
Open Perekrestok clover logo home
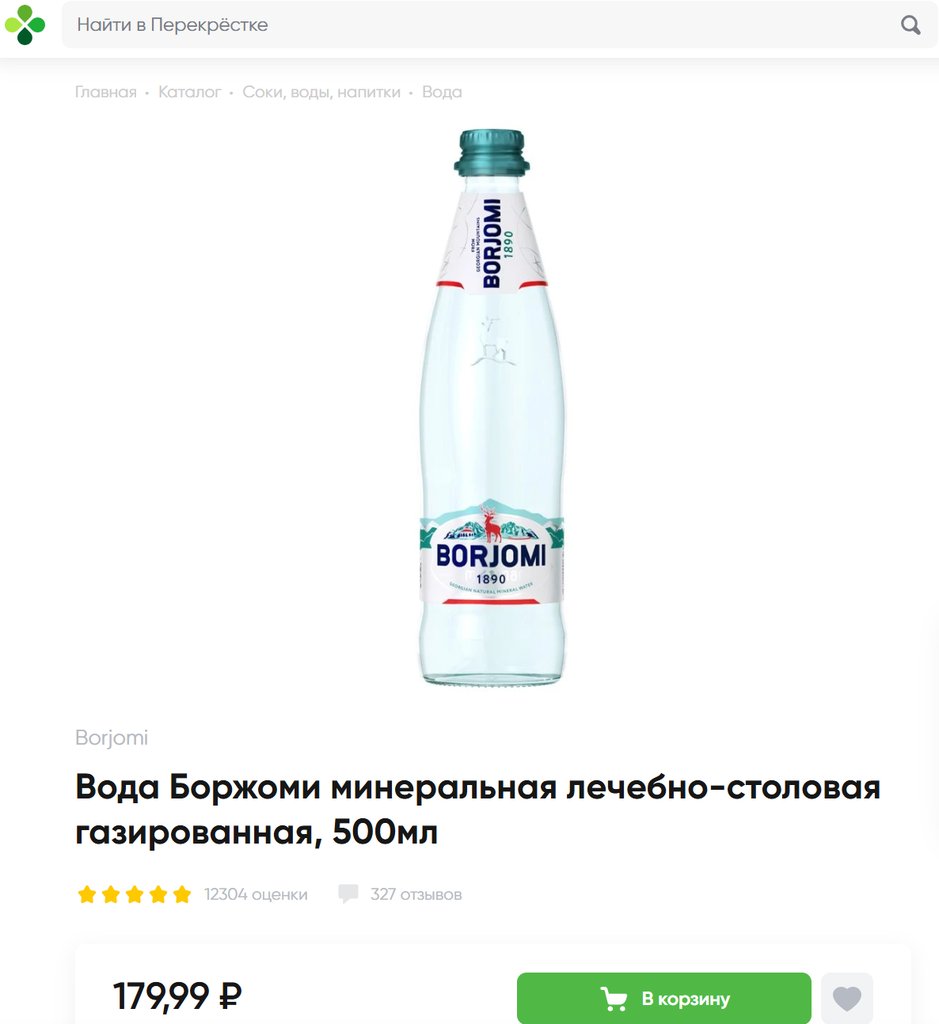25,25
